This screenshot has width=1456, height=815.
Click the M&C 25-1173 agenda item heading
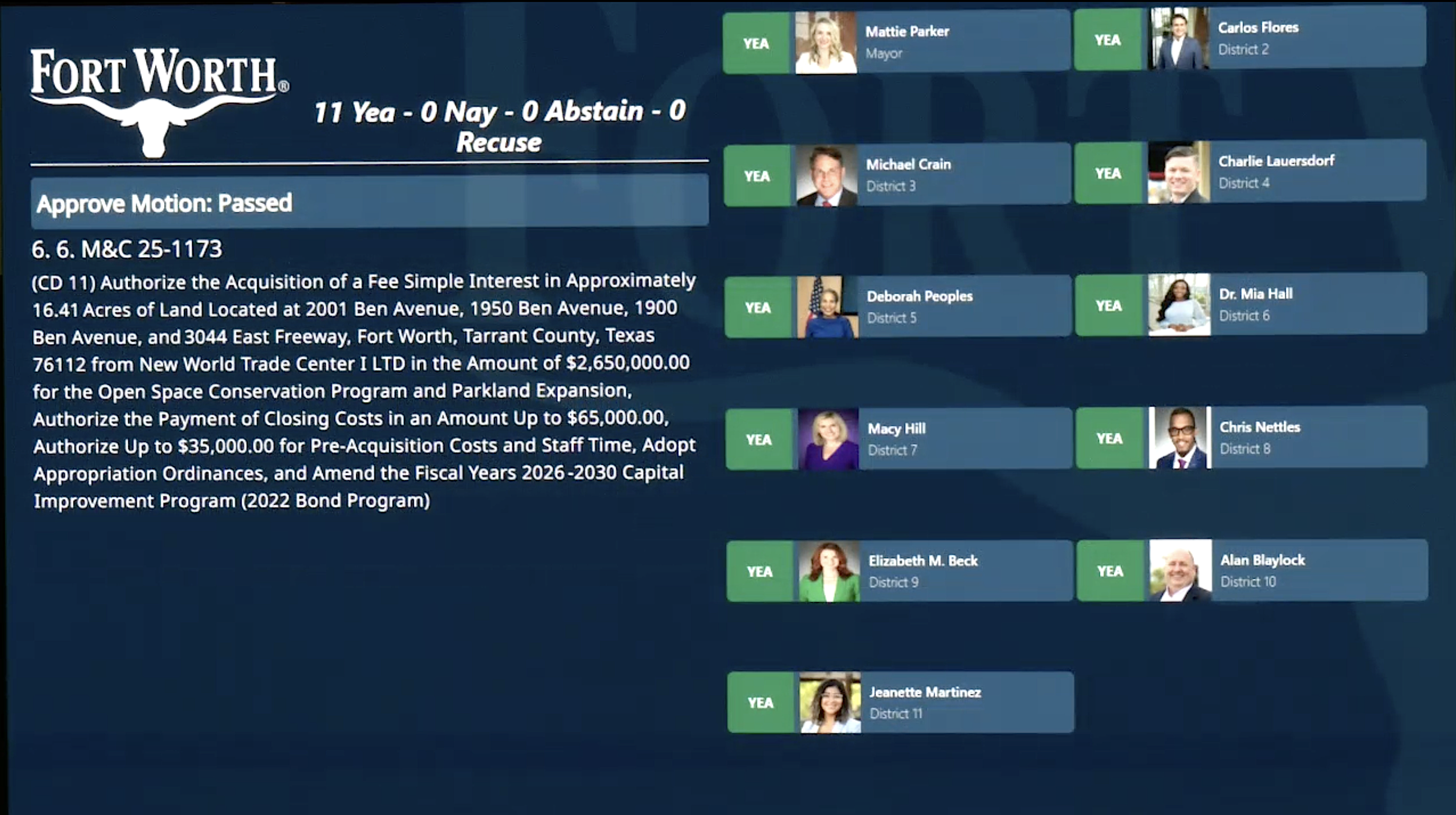click(127, 249)
